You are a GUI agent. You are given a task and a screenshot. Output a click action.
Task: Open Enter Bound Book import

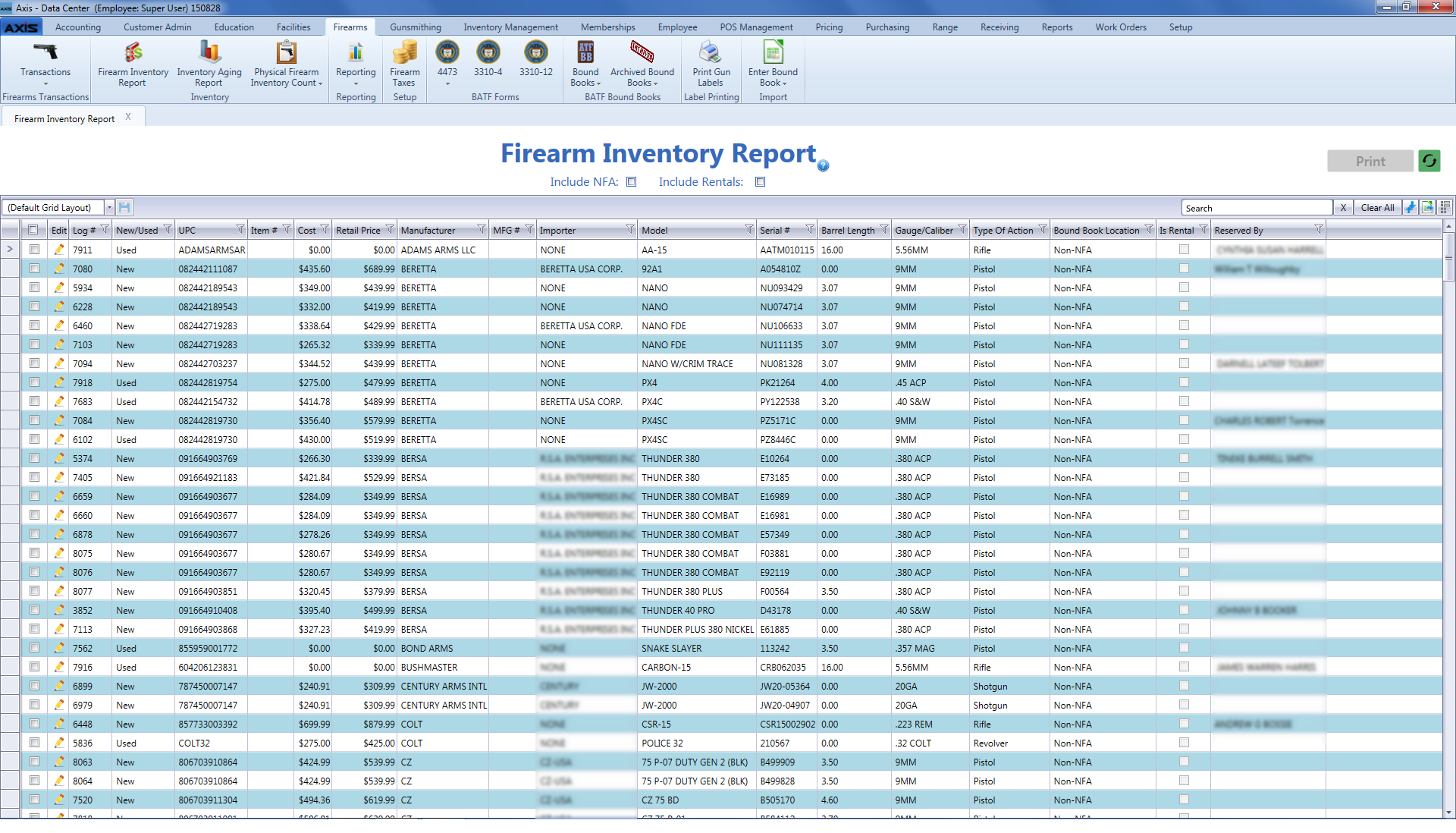[773, 52]
